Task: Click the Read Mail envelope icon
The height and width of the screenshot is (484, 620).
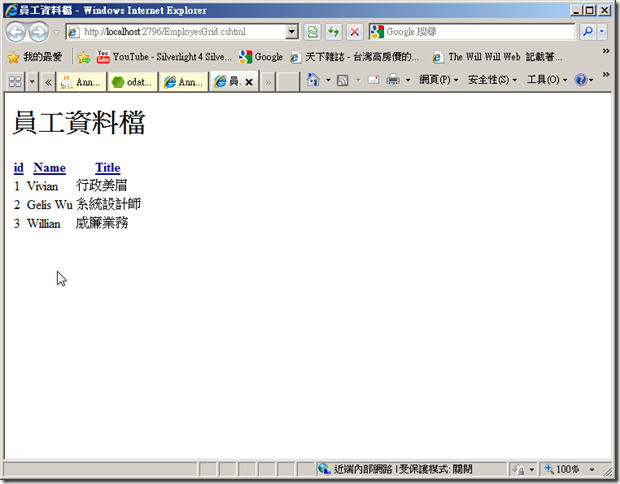Action: coord(373,80)
